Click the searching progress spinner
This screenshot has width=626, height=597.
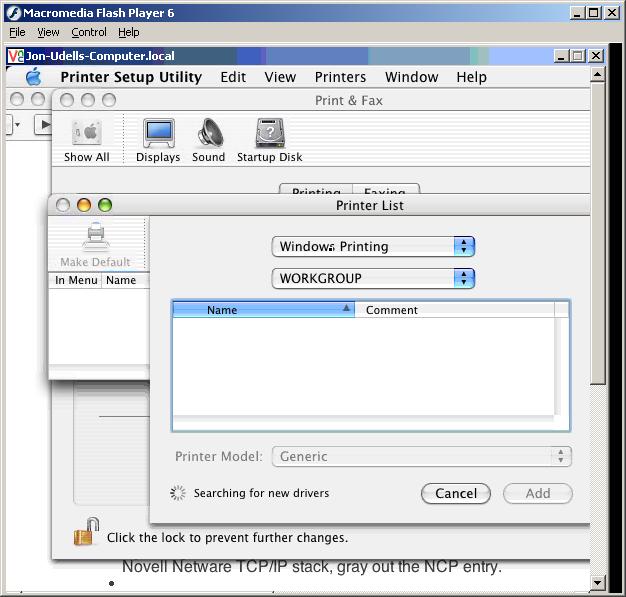pos(178,493)
